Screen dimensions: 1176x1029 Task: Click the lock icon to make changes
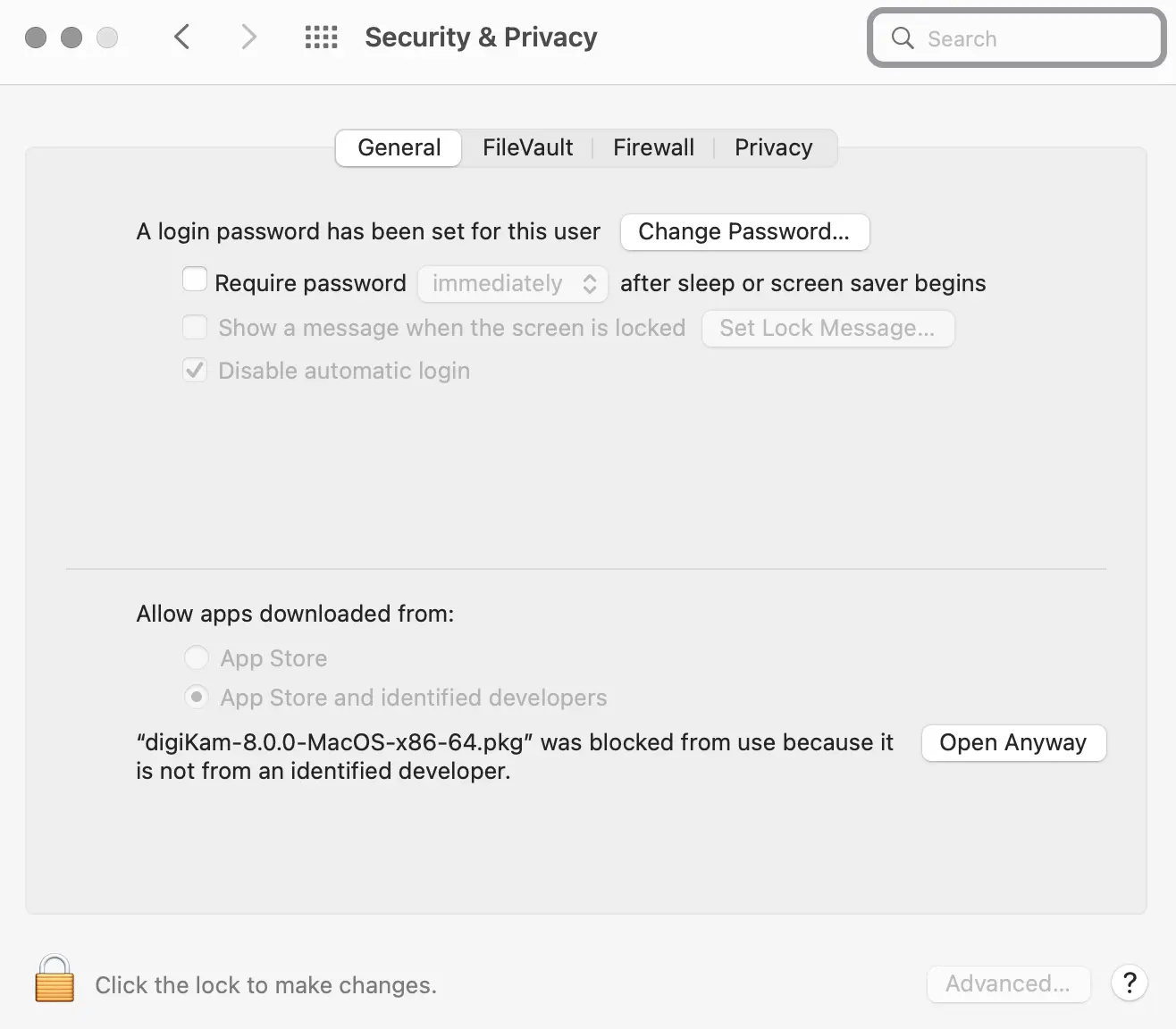click(55, 979)
